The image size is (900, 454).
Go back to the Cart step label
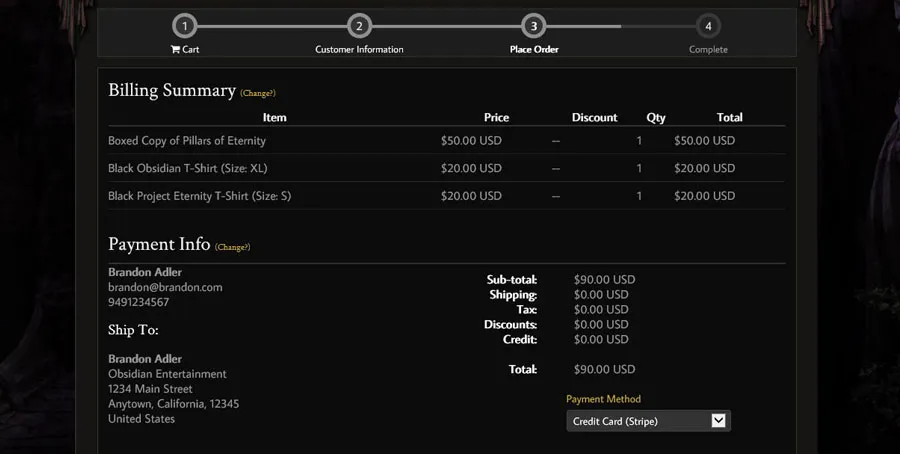191,49
